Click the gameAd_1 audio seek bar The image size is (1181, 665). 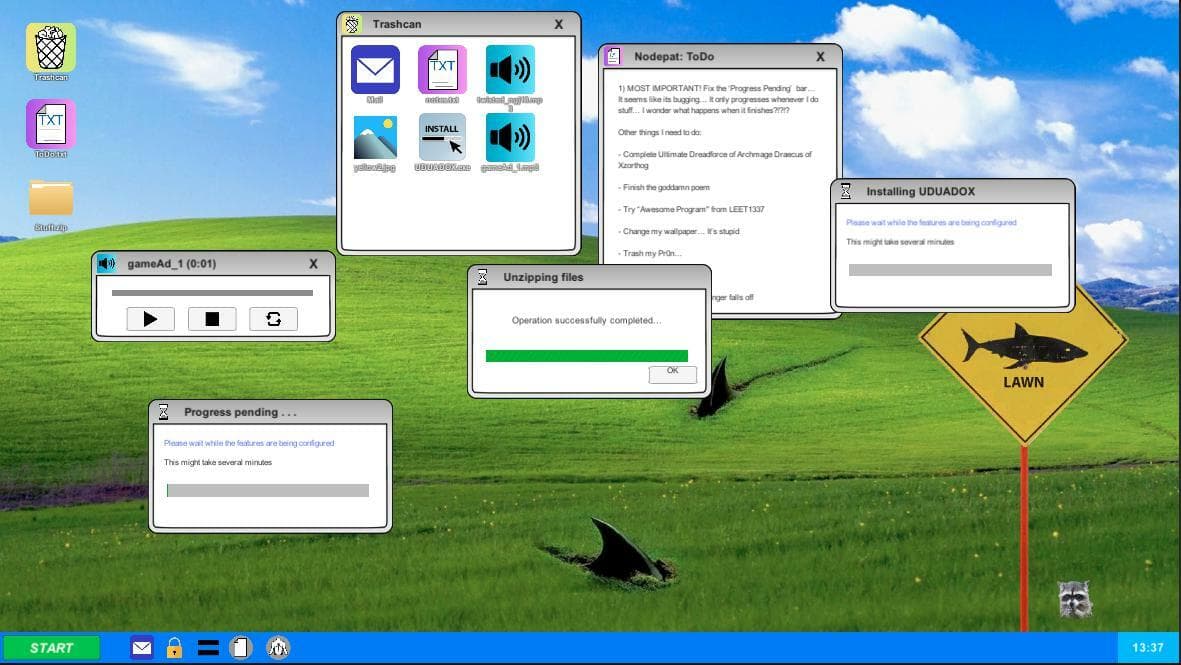pyautogui.click(x=212, y=293)
